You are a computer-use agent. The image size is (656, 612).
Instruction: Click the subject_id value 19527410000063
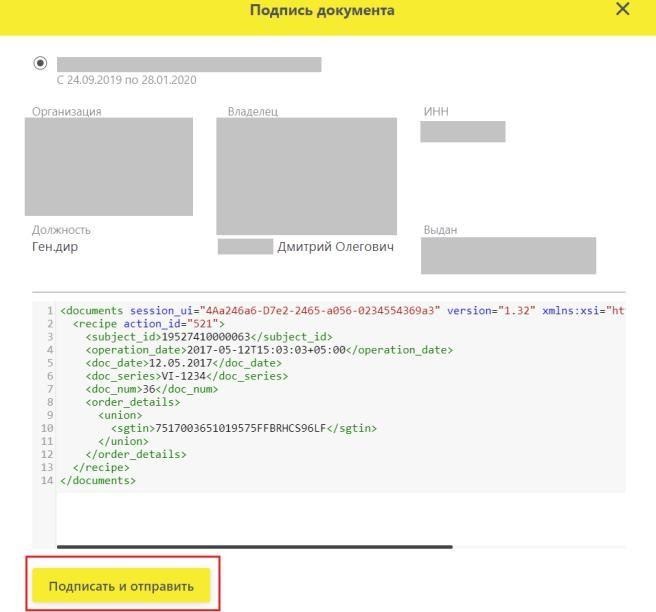pos(206,337)
